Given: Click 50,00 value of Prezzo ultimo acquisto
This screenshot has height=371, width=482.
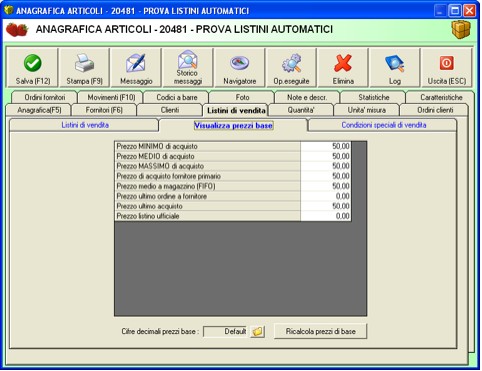Looking at the screenshot, I should tap(326, 206).
